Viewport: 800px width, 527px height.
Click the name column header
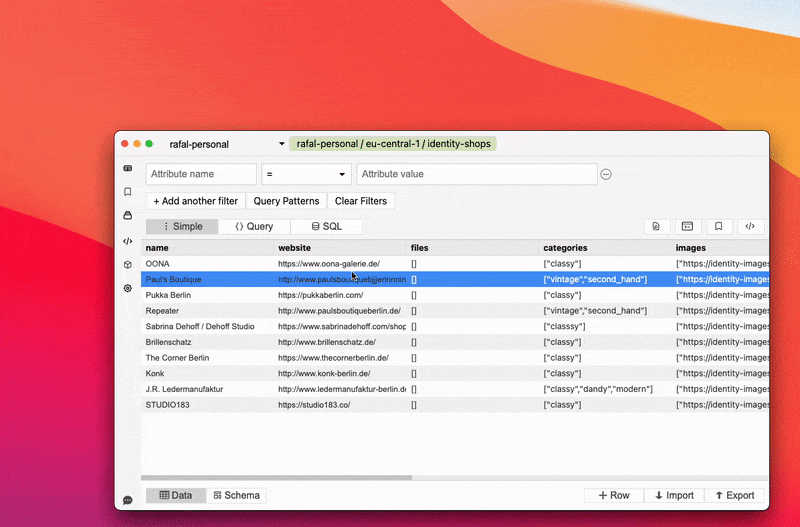point(207,248)
